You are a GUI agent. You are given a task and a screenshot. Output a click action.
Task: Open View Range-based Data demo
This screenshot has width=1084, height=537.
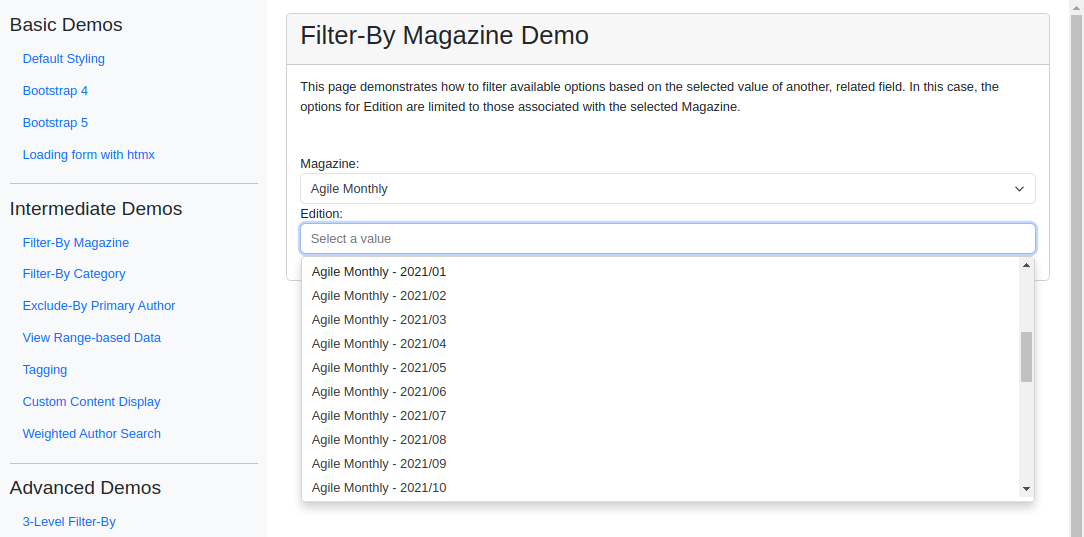click(x=92, y=338)
